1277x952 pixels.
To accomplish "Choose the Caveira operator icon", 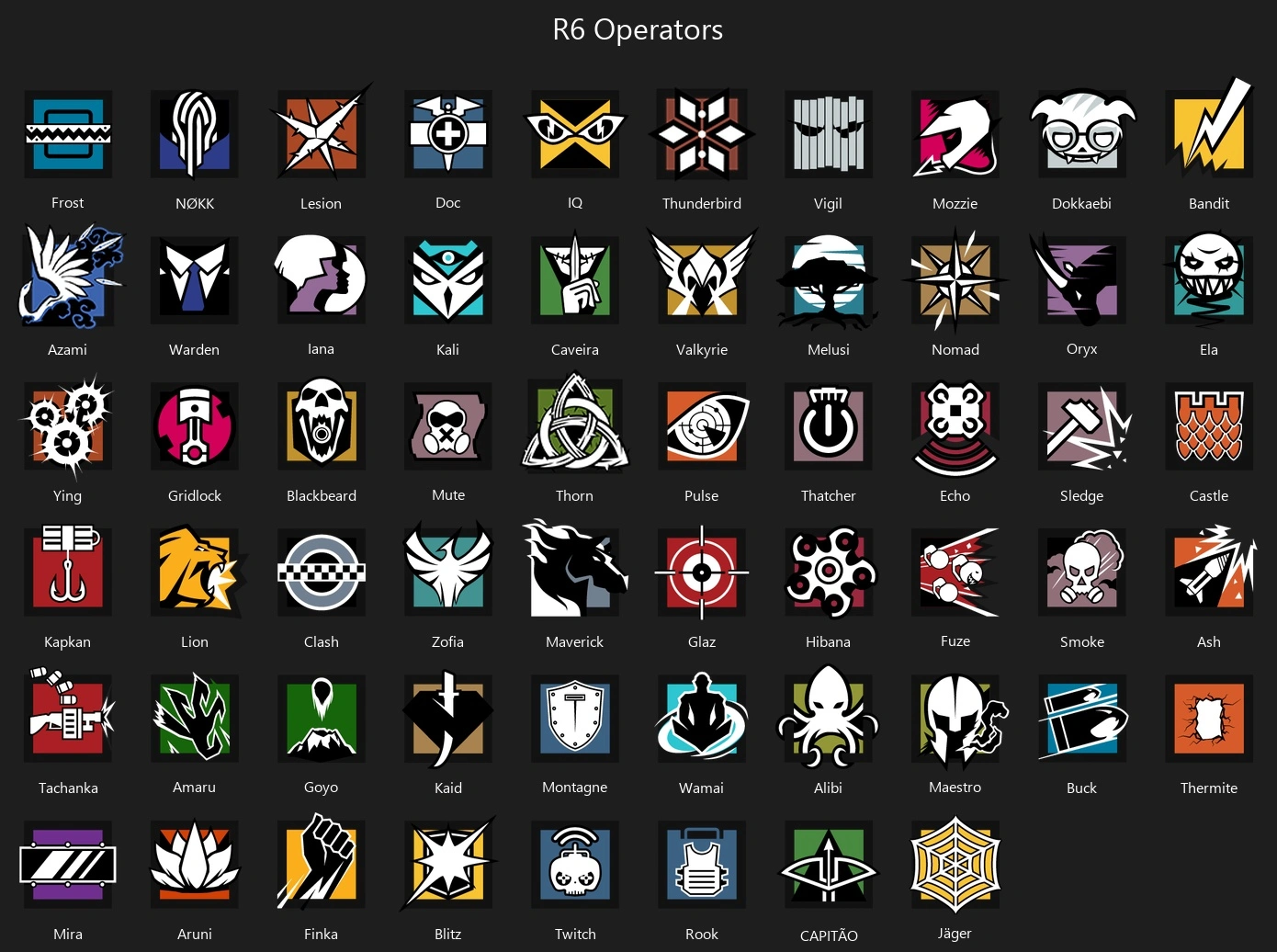I will pos(575,278).
